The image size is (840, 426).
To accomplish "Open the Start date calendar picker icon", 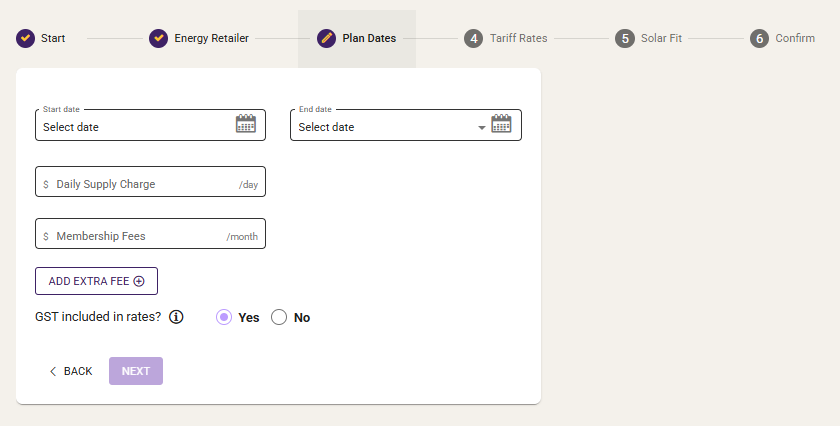I will coord(246,124).
